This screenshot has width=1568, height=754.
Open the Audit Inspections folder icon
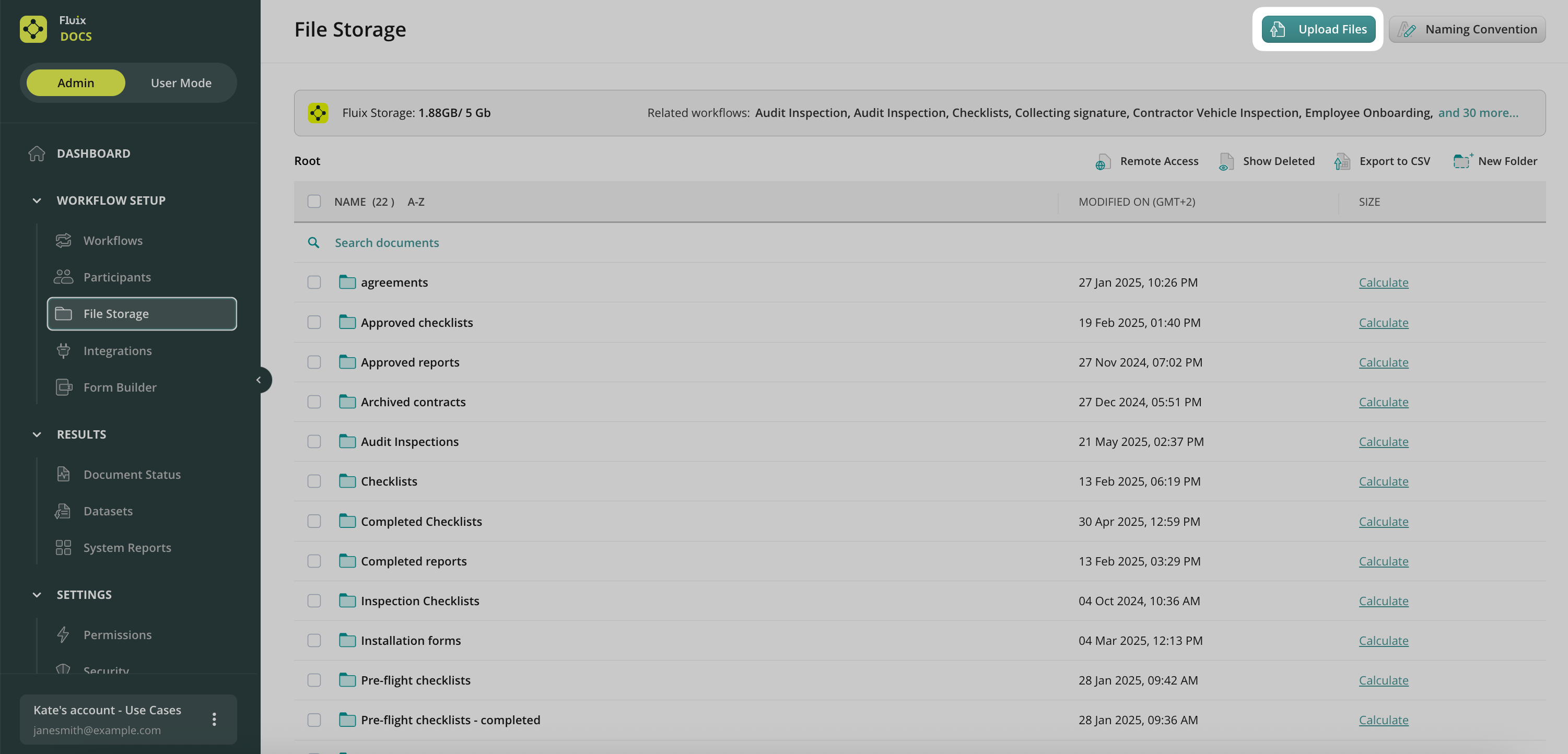(347, 442)
